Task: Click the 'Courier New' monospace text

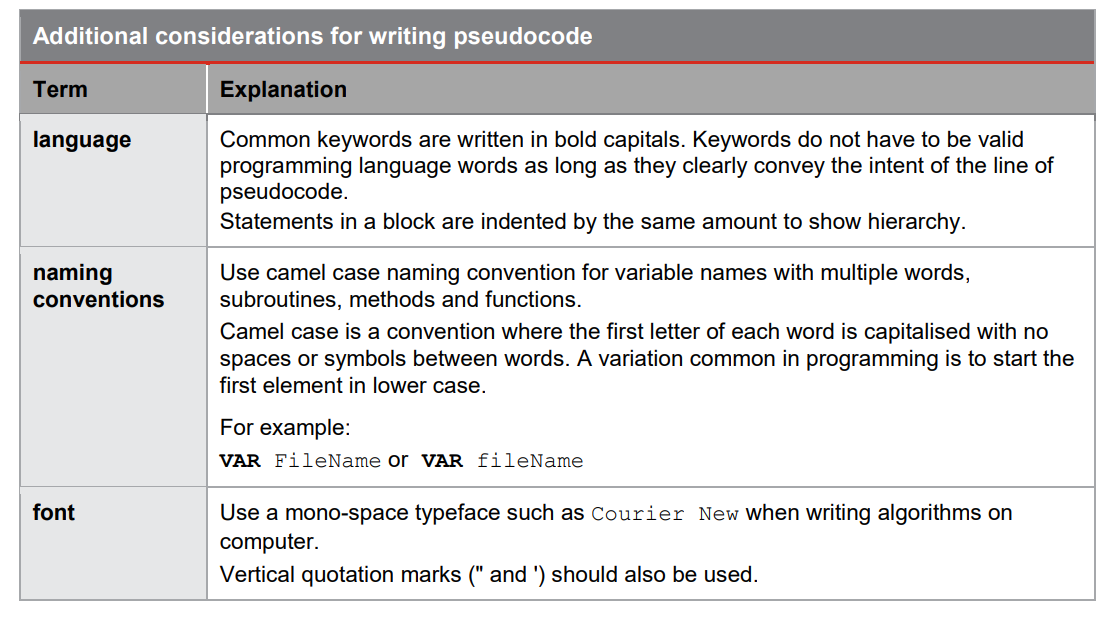Action: (665, 514)
